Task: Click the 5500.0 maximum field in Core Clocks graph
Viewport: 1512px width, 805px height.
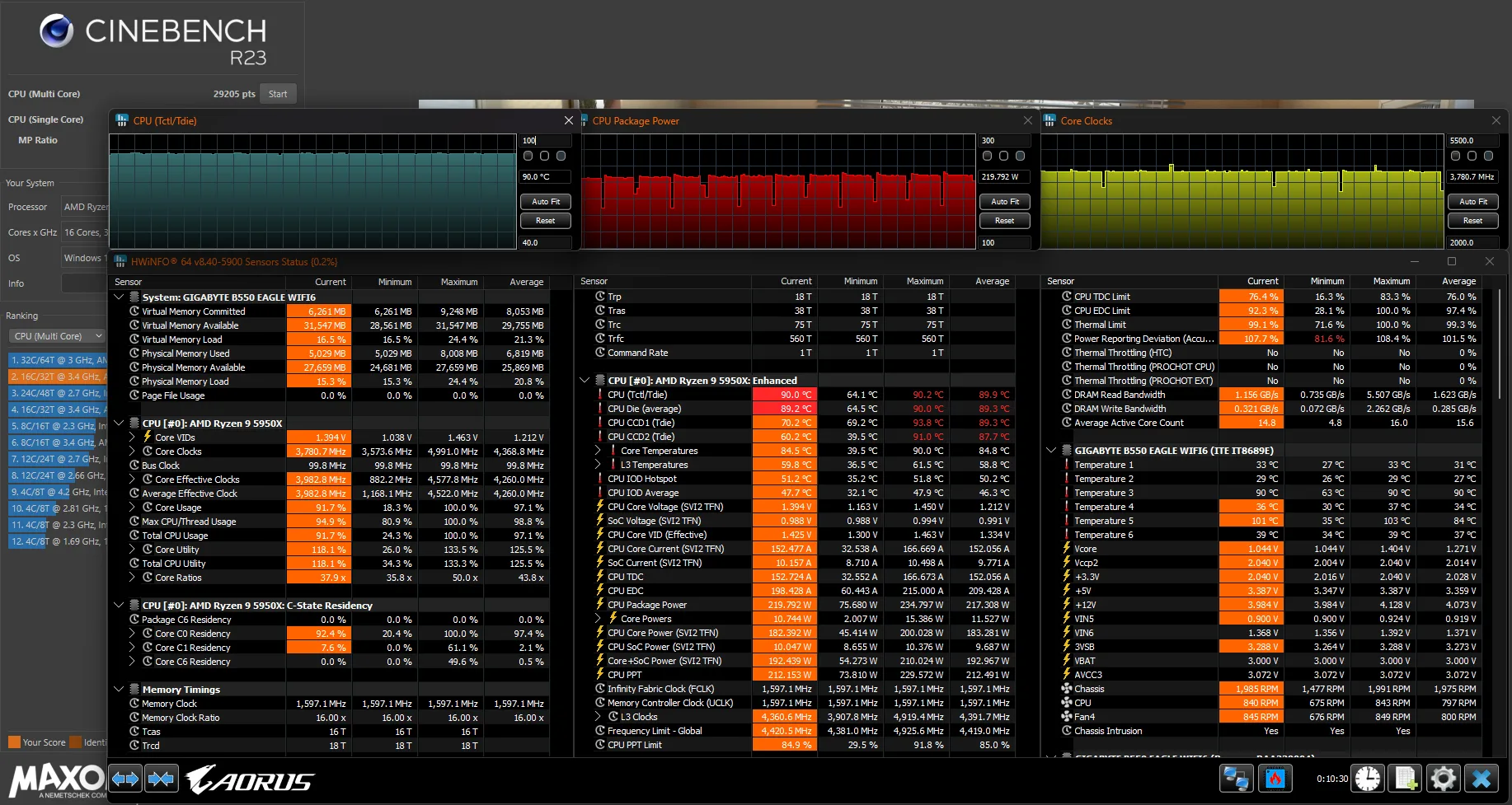Action: (1473, 141)
